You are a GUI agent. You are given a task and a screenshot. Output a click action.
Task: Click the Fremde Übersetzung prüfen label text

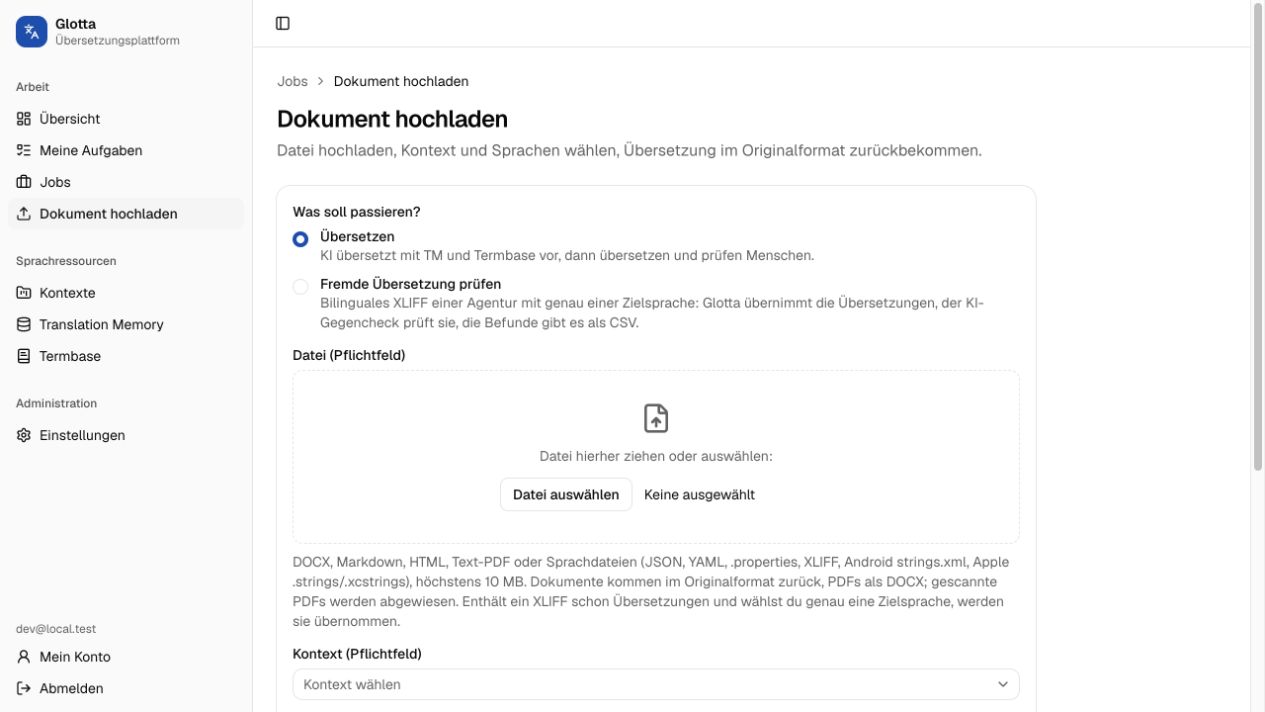tap(410, 284)
